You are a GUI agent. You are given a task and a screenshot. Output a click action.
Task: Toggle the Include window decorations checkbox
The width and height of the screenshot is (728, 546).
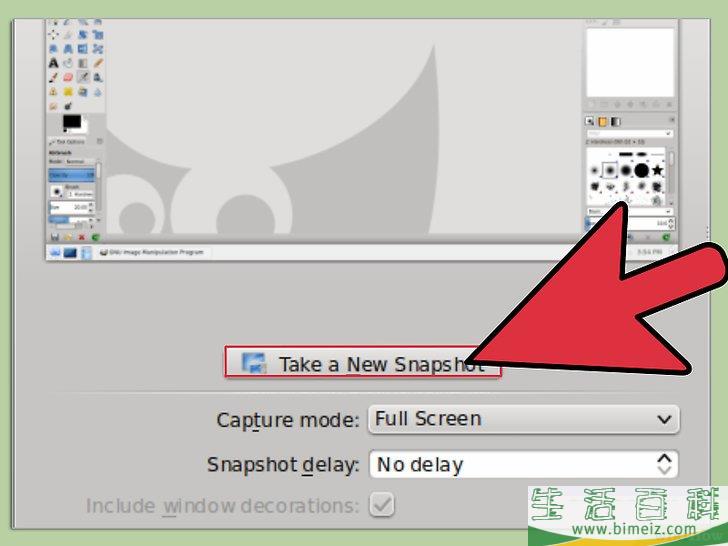coord(382,505)
